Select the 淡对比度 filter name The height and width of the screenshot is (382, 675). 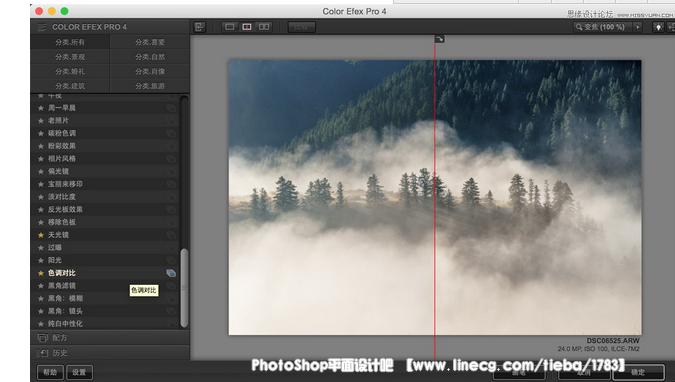click(x=62, y=197)
